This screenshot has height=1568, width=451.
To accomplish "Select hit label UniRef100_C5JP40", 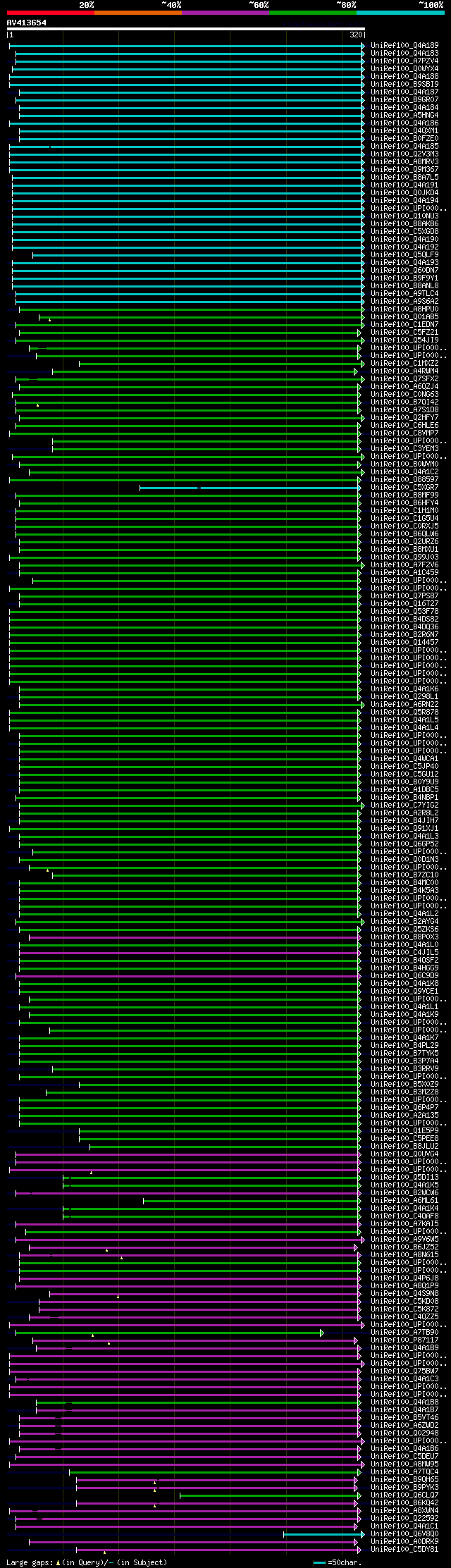I will (404, 767).
